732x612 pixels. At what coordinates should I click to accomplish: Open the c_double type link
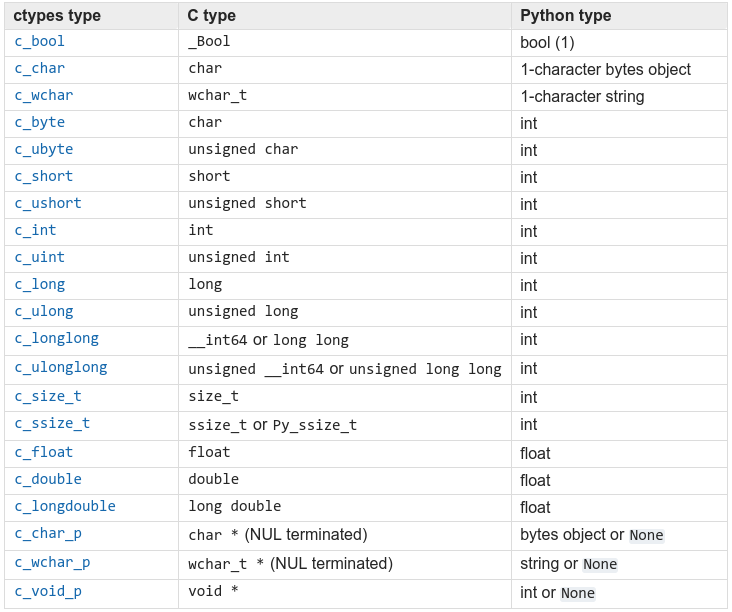48,480
